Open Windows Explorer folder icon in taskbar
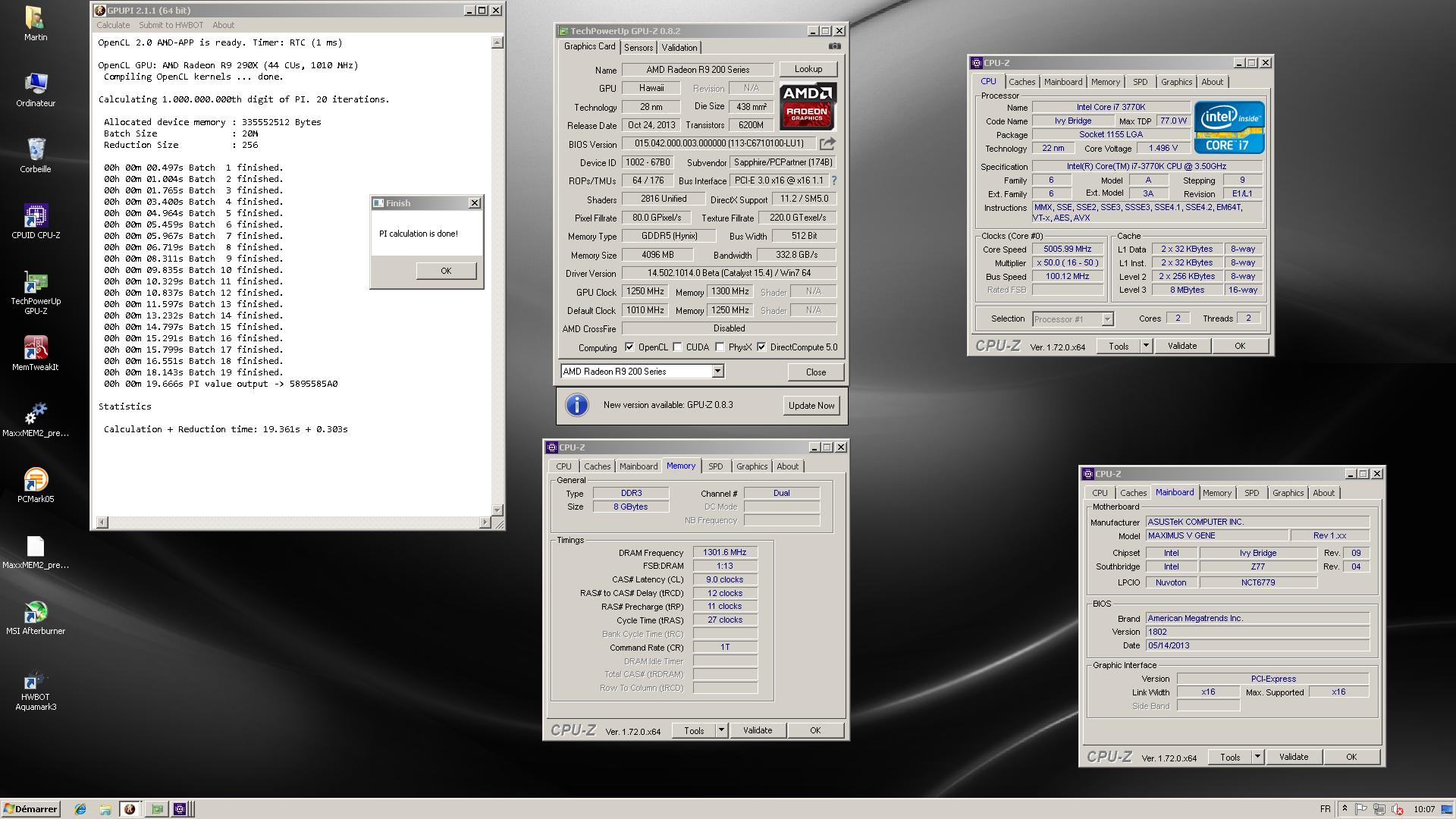The image size is (1456, 819). (105, 809)
